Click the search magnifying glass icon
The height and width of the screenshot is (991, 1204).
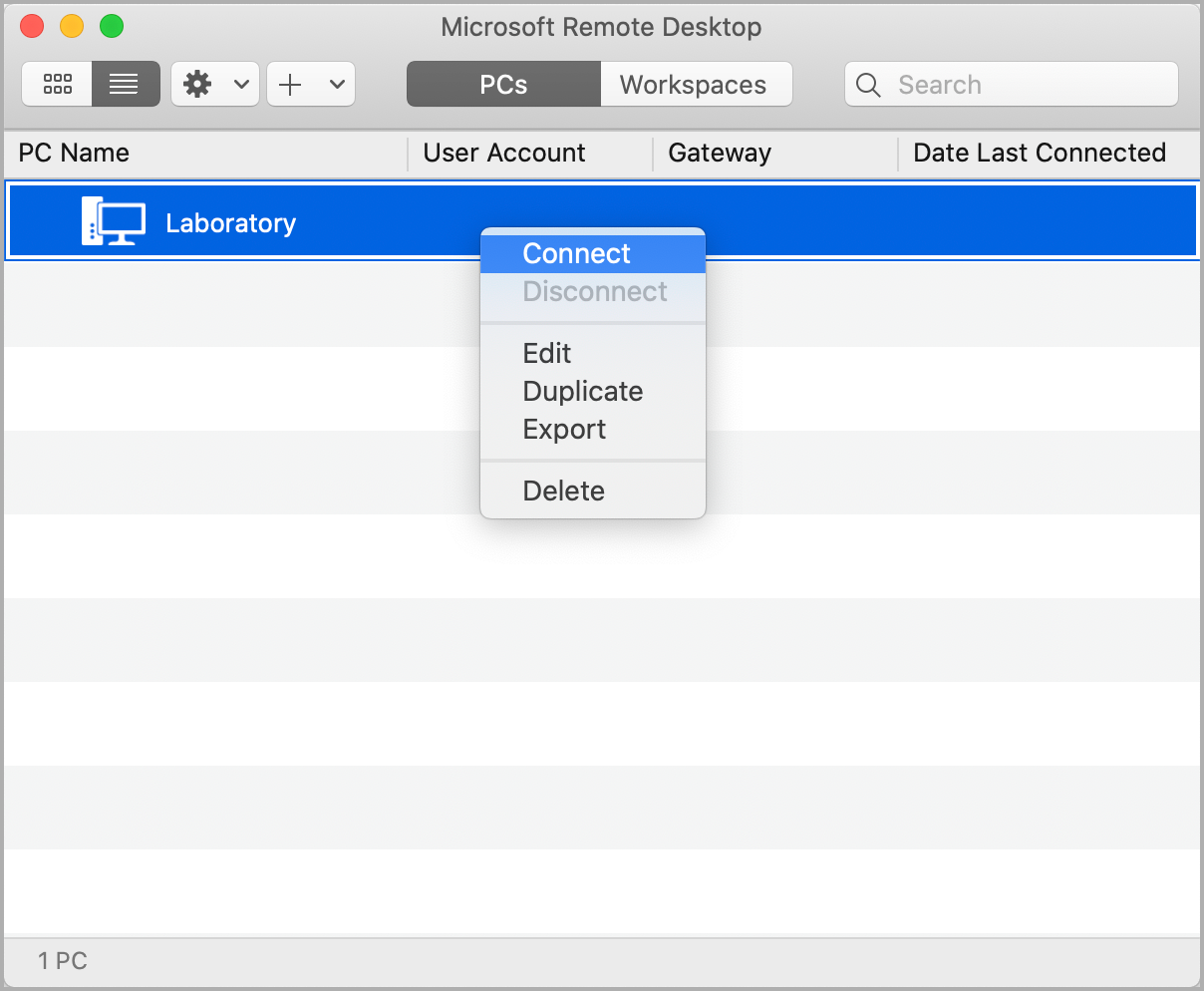coord(869,86)
